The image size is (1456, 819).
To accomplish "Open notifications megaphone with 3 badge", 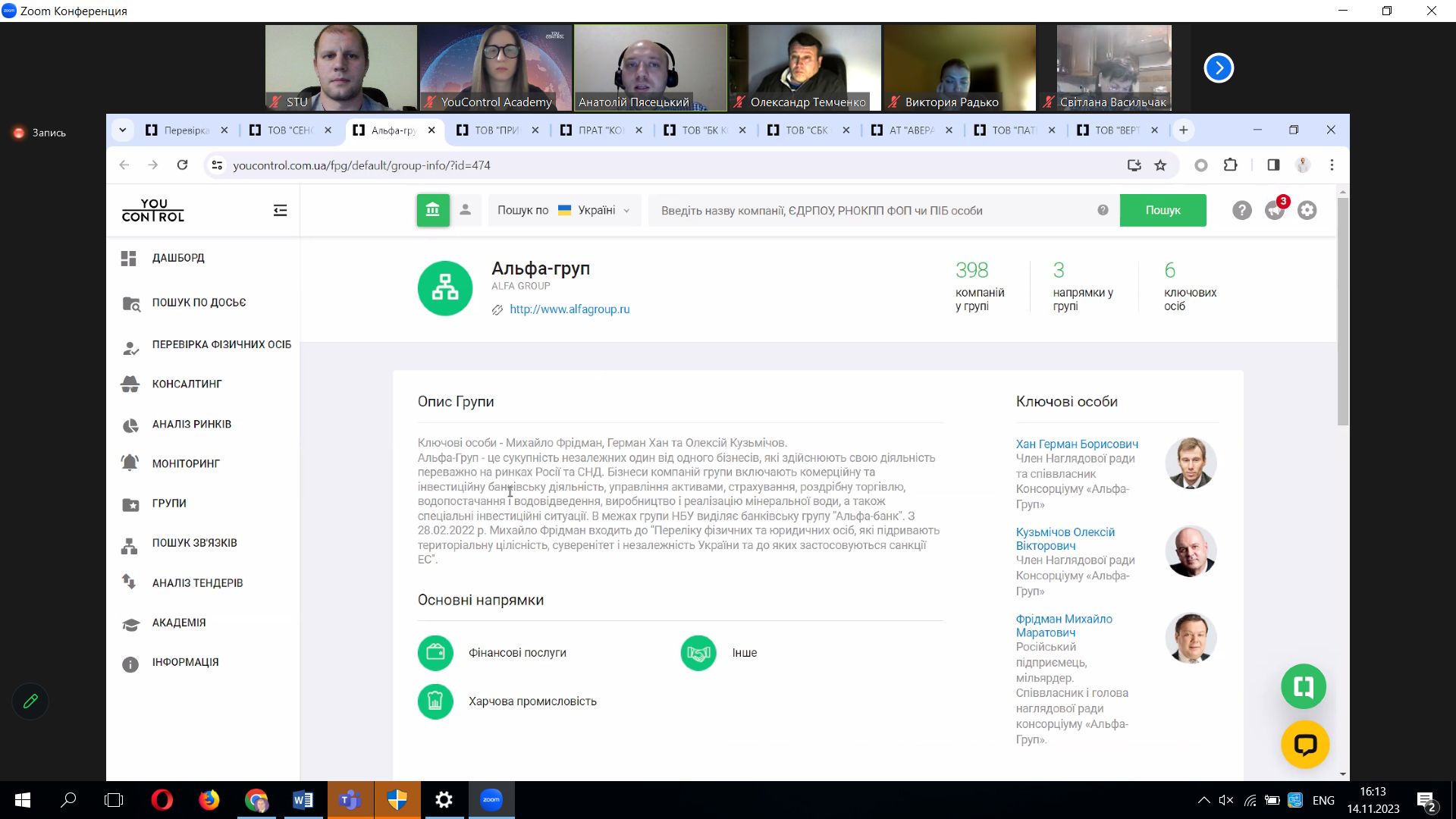I will [x=1276, y=209].
